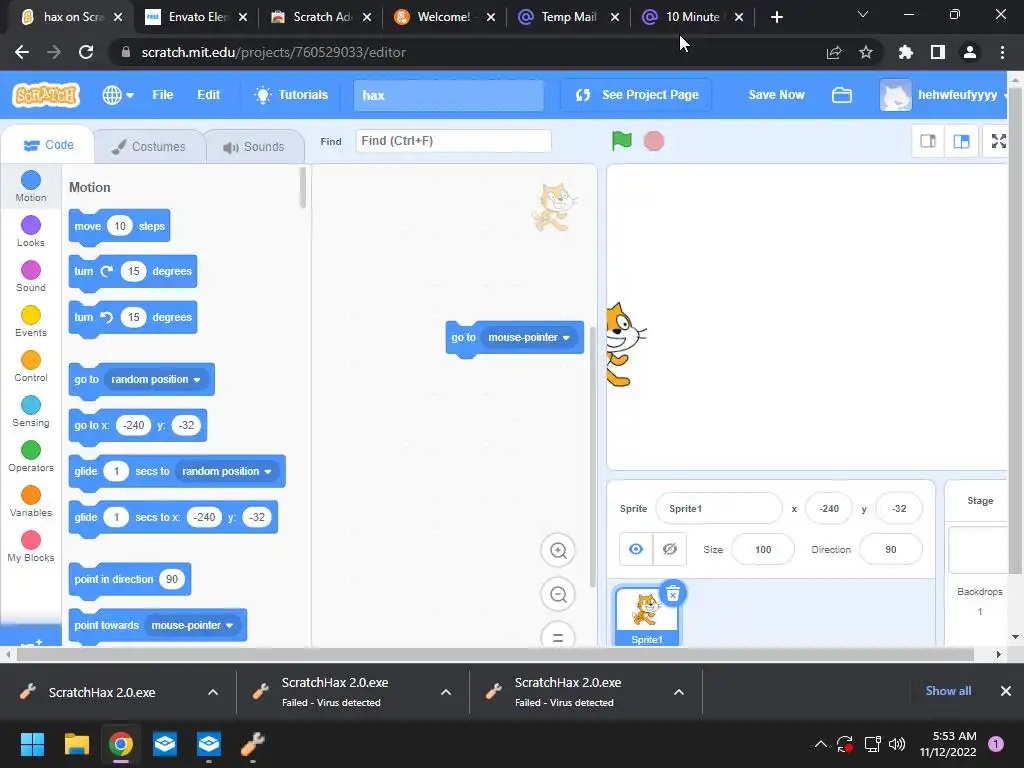
Task: Click the Scratch logo
Action: click(46, 95)
